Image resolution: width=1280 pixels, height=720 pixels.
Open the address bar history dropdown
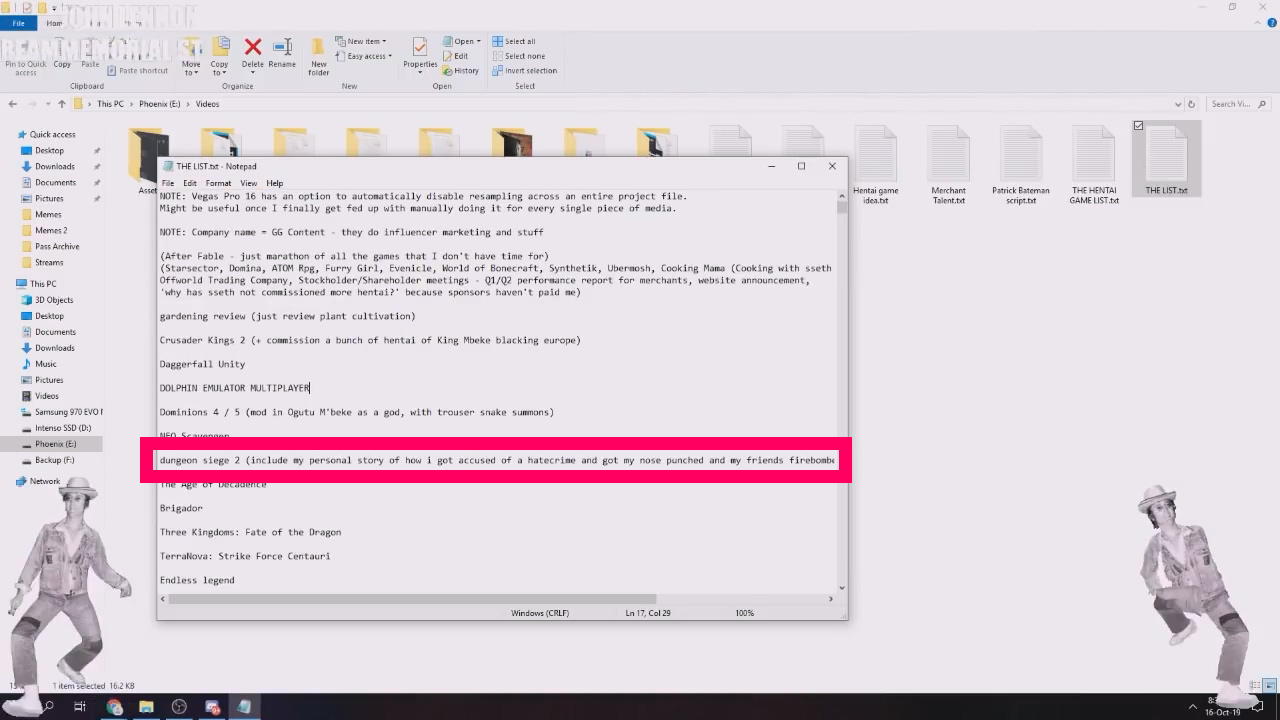[x=1177, y=104]
